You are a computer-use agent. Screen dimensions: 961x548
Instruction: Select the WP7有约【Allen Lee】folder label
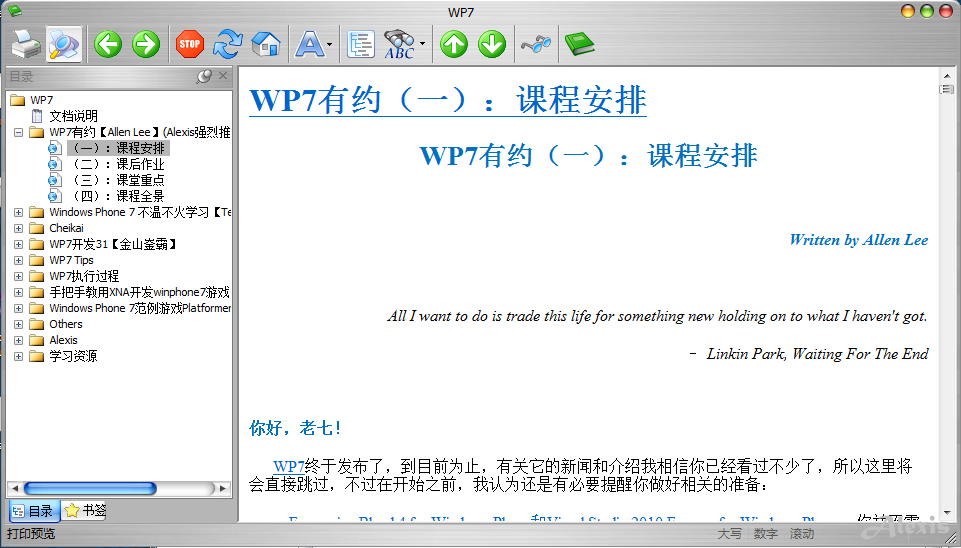click(x=140, y=132)
